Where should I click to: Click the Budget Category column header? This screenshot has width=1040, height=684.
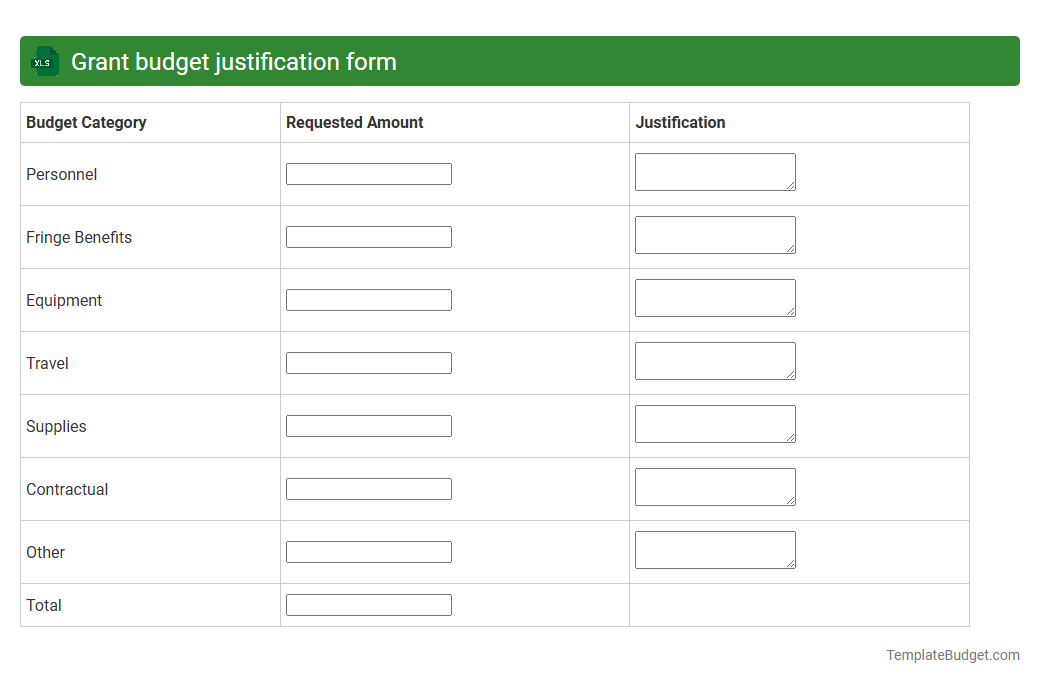tap(86, 122)
